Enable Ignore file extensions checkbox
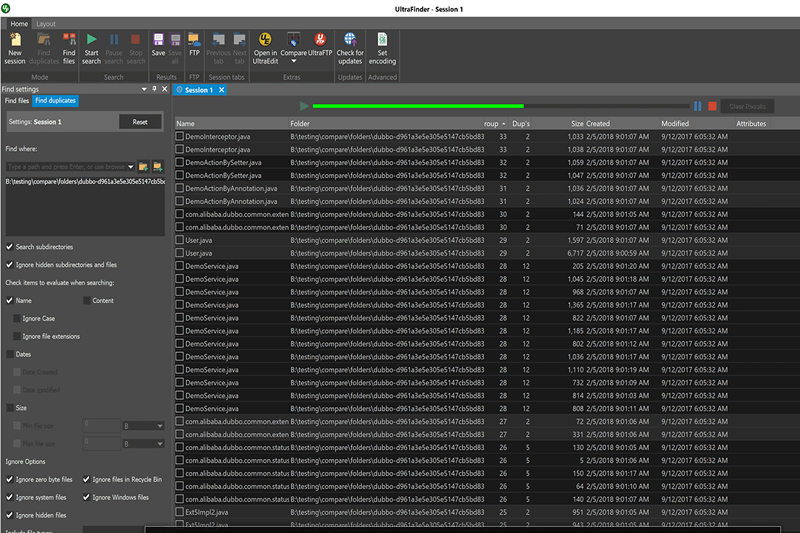The width and height of the screenshot is (800, 533). [17, 336]
